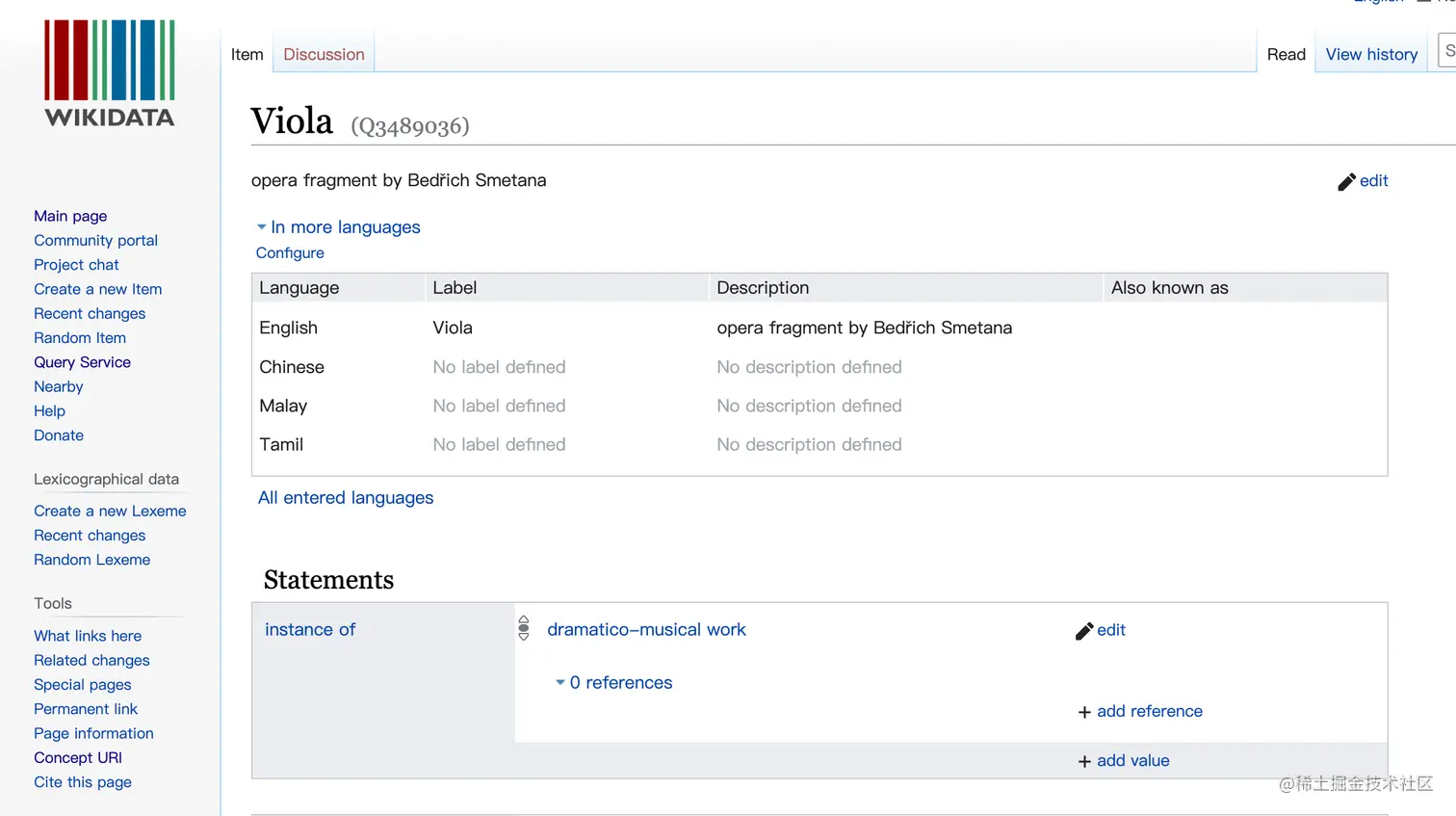Click Create a new Lexeme link
1456x816 pixels.
click(x=110, y=511)
